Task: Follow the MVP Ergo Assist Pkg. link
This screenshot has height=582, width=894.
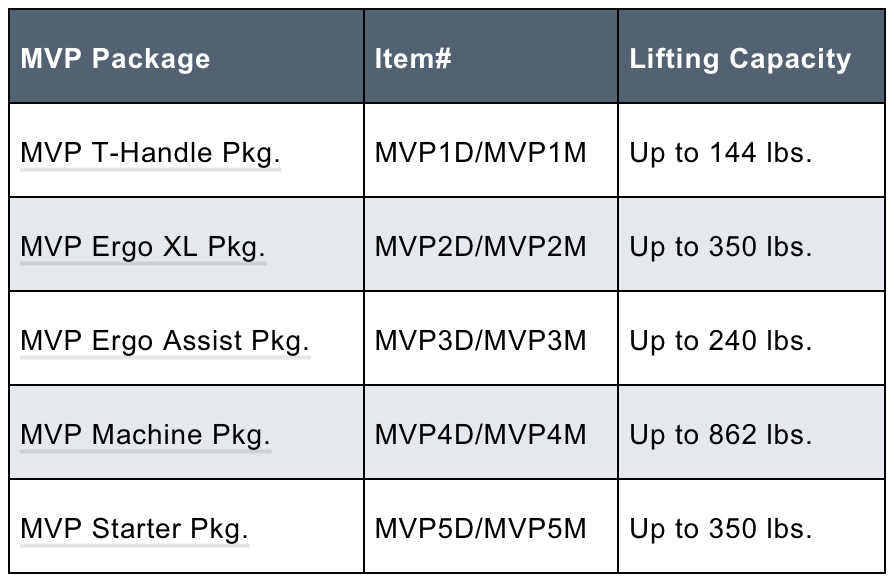Action: tap(164, 341)
